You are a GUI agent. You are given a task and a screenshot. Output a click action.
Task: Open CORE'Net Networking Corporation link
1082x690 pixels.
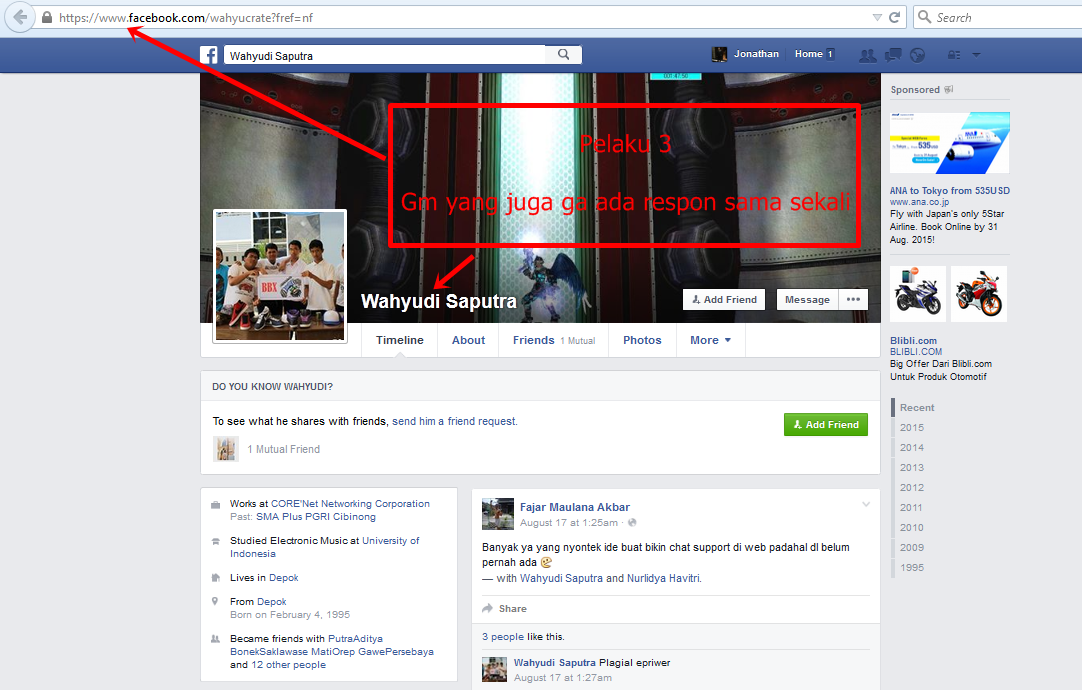point(350,504)
